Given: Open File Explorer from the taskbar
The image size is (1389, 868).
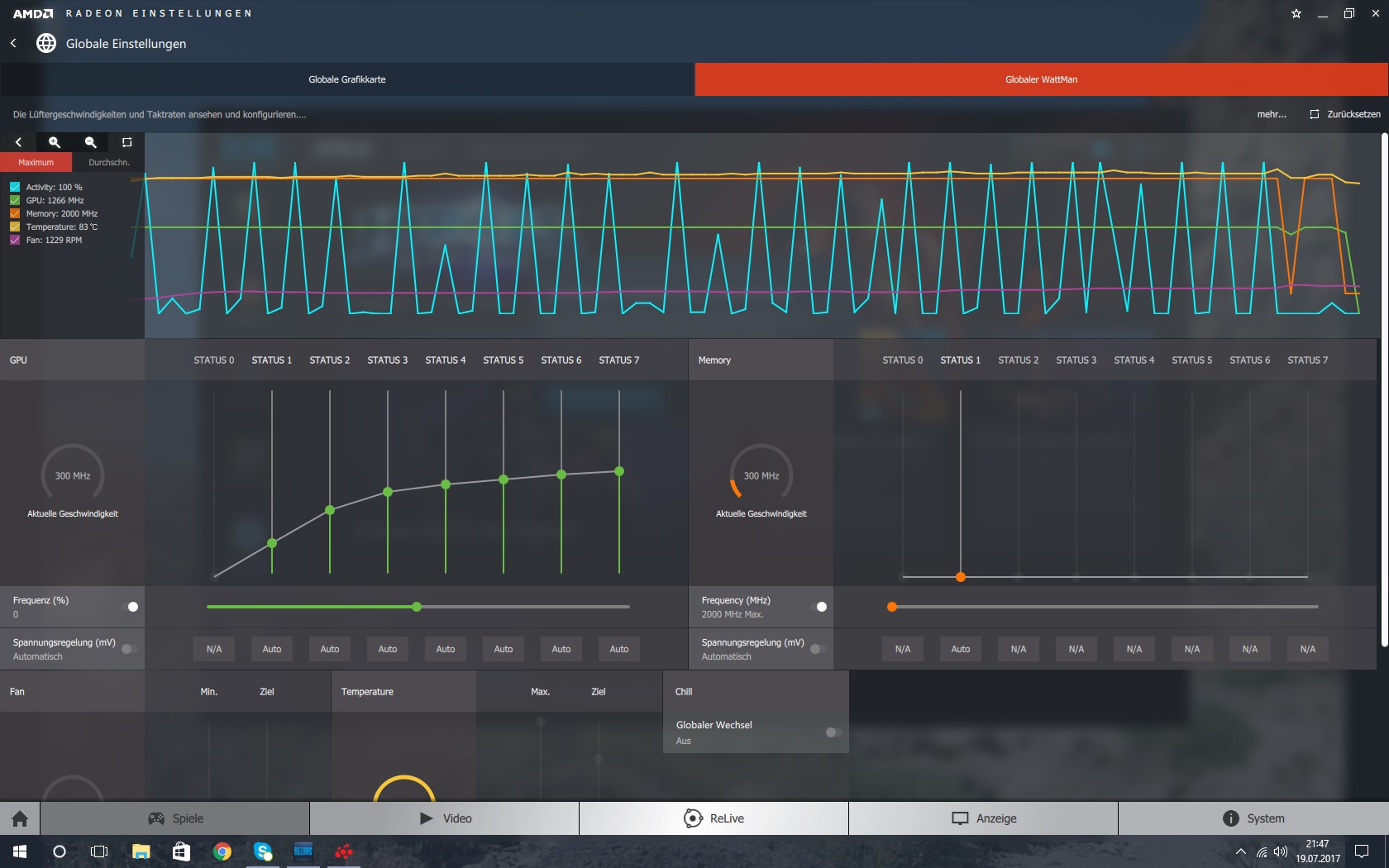Looking at the screenshot, I should (141, 851).
